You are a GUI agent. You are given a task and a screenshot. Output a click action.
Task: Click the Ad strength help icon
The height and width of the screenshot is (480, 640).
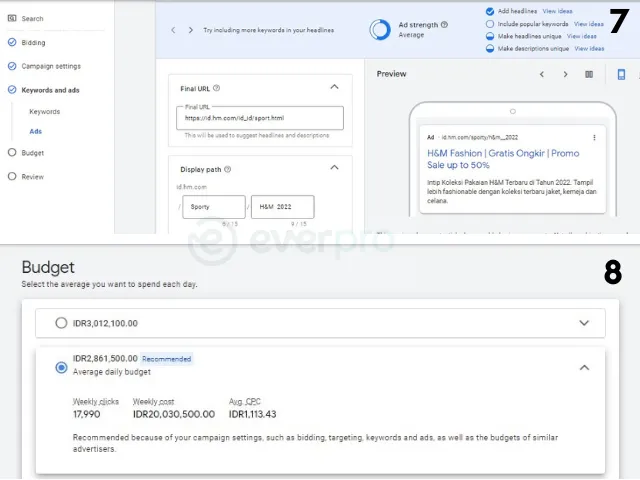tap(444, 24)
